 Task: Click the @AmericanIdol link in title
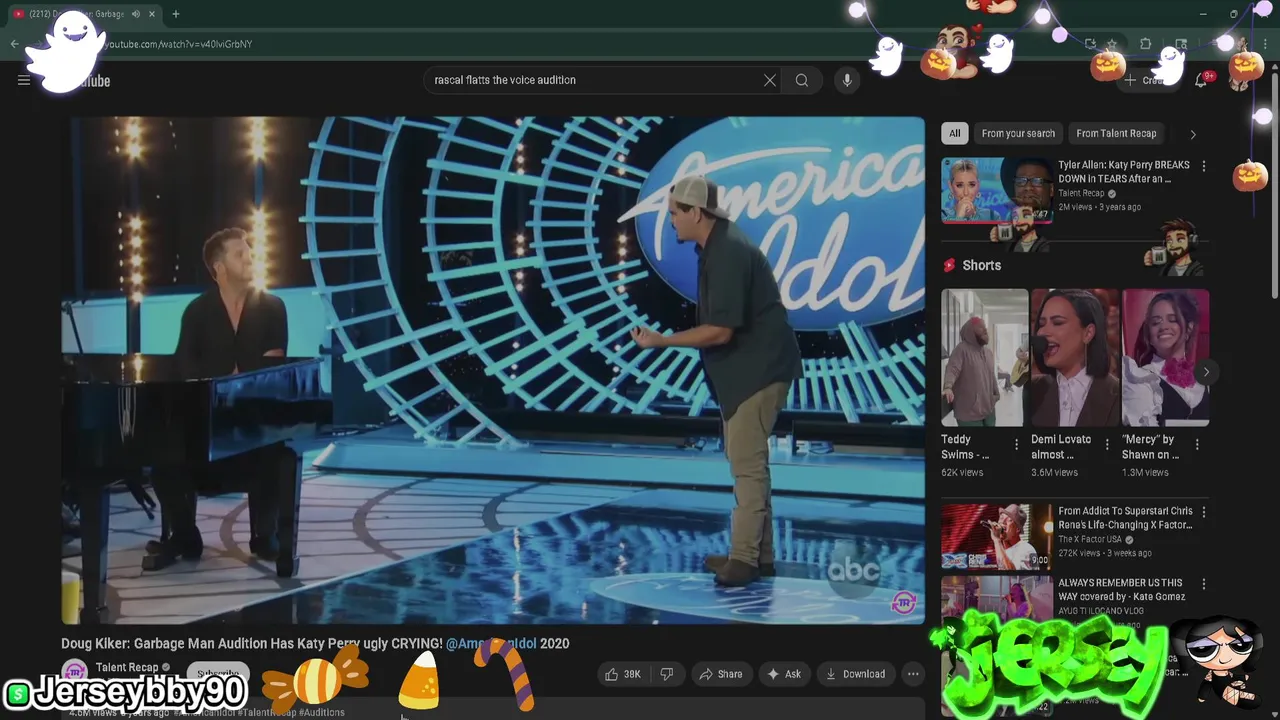click(x=491, y=644)
